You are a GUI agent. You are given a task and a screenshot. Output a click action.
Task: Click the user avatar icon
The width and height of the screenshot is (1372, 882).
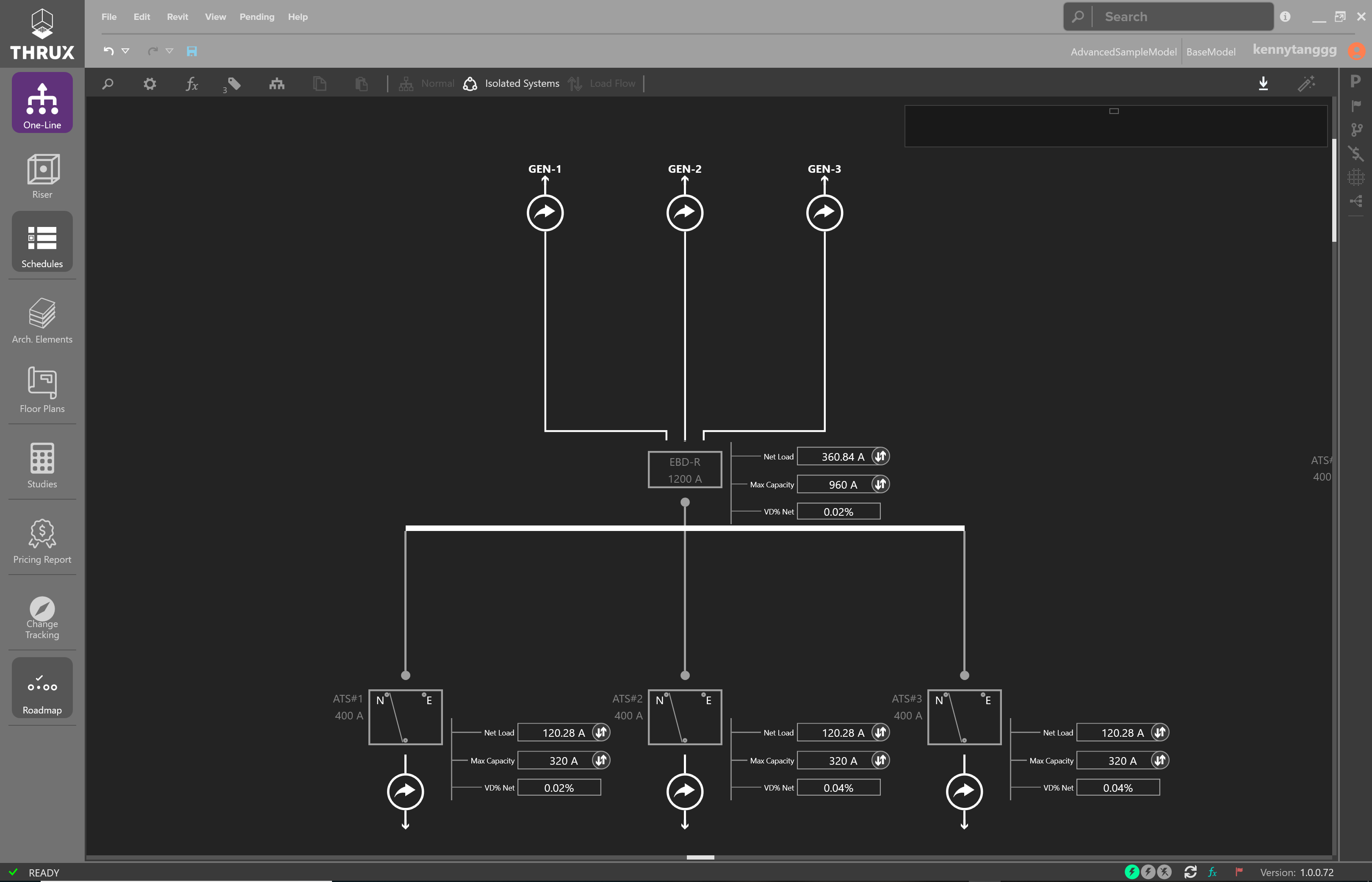click(x=1356, y=51)
